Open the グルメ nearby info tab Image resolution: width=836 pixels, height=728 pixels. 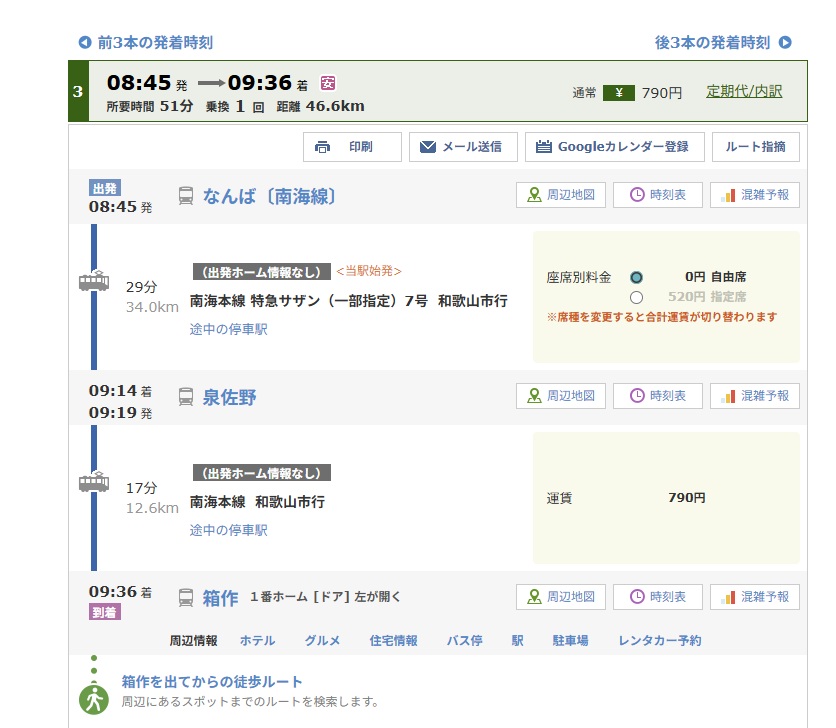[322, 641]
